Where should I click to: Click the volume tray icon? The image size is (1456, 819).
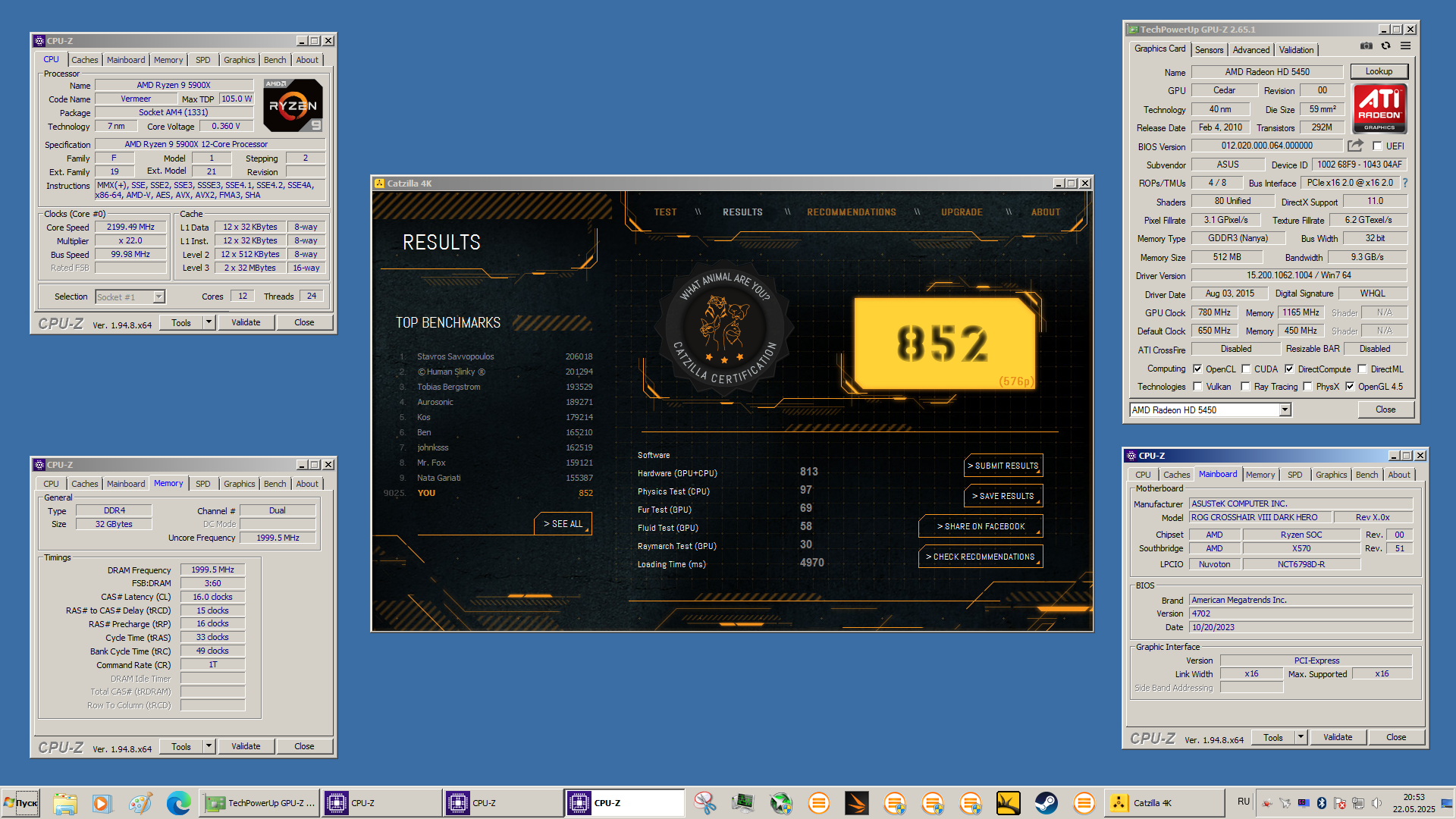tap(1376, 803)
